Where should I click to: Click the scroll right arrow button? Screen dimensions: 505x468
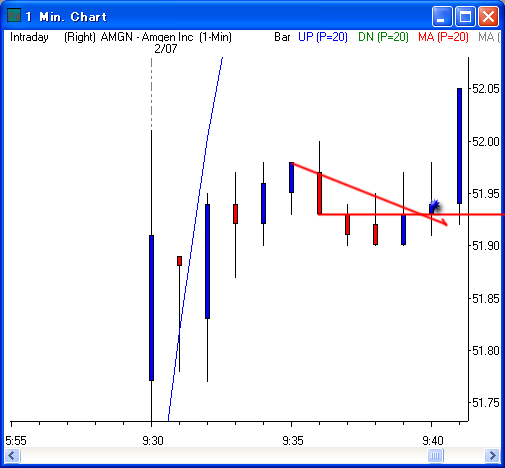[x=492, y=455]
